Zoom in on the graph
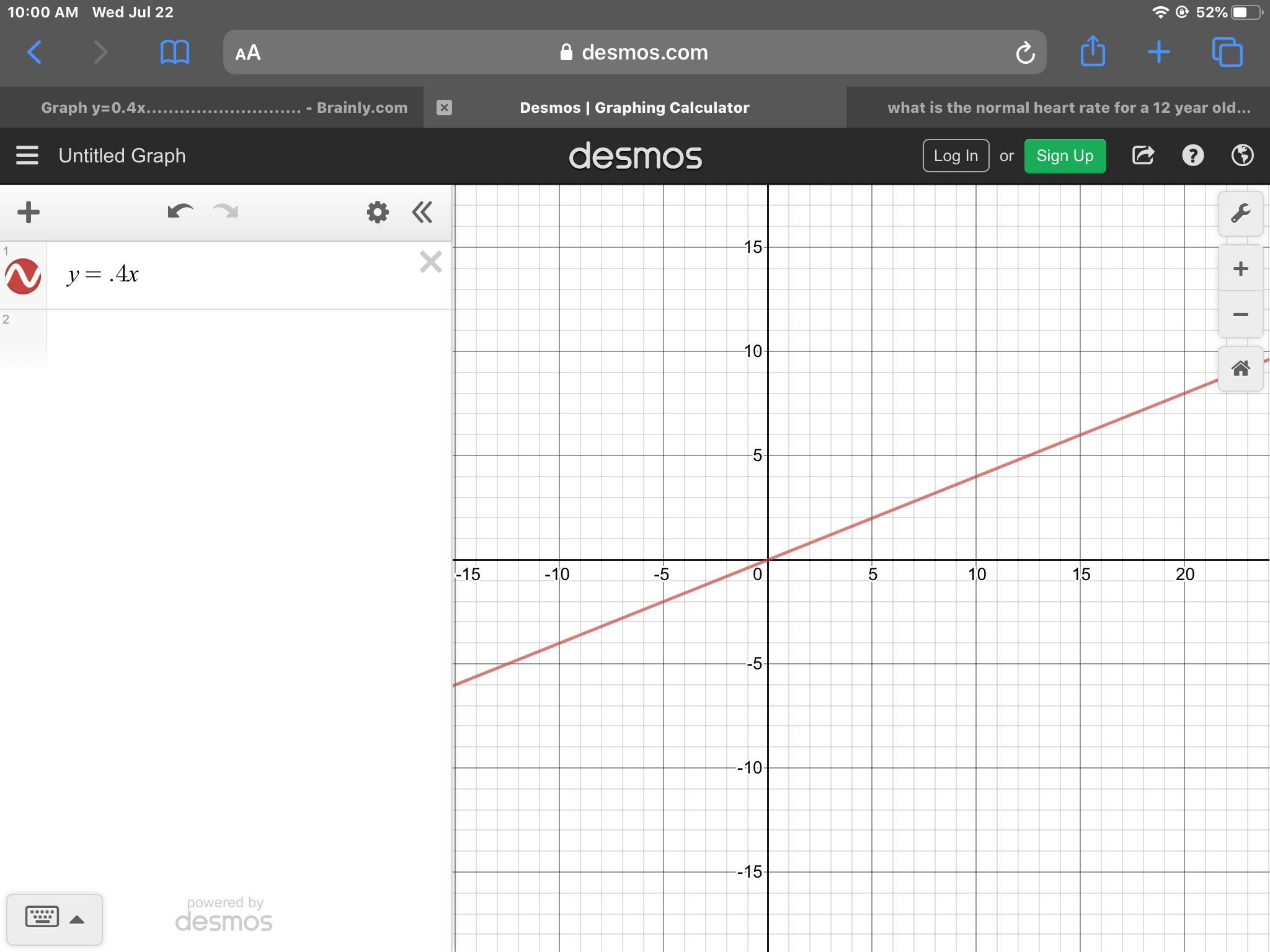 coord(1240,269)
